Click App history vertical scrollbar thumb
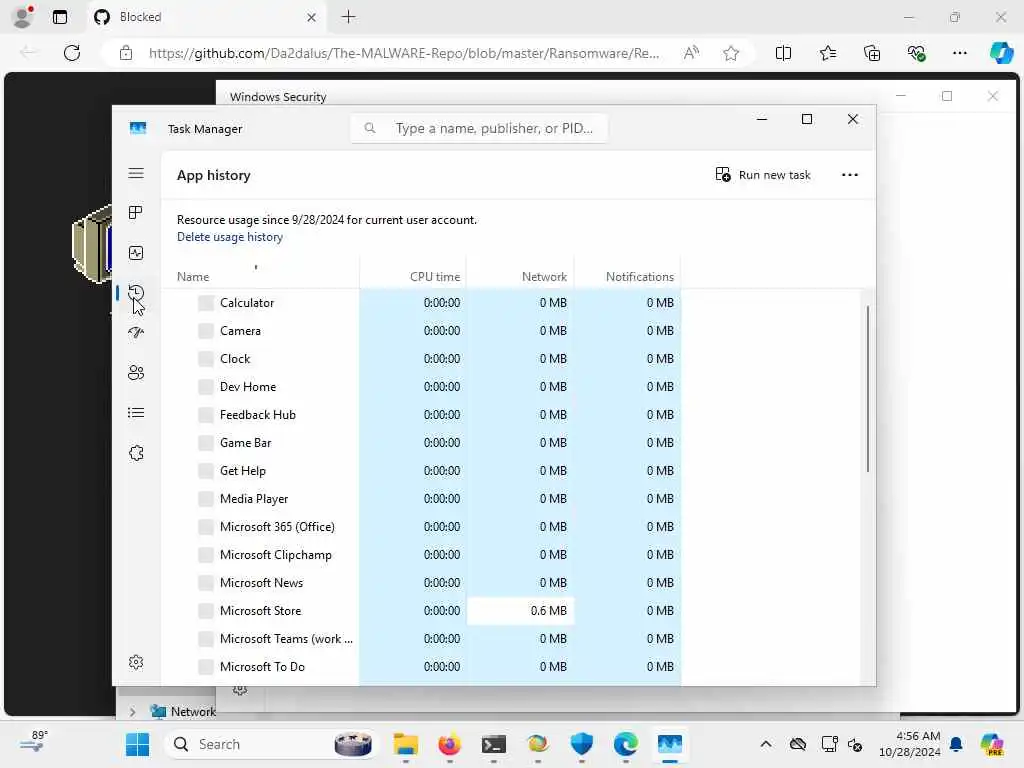The width and height of the screenshot is (1024, 768). pyautogui.click(x=867, y=389)
